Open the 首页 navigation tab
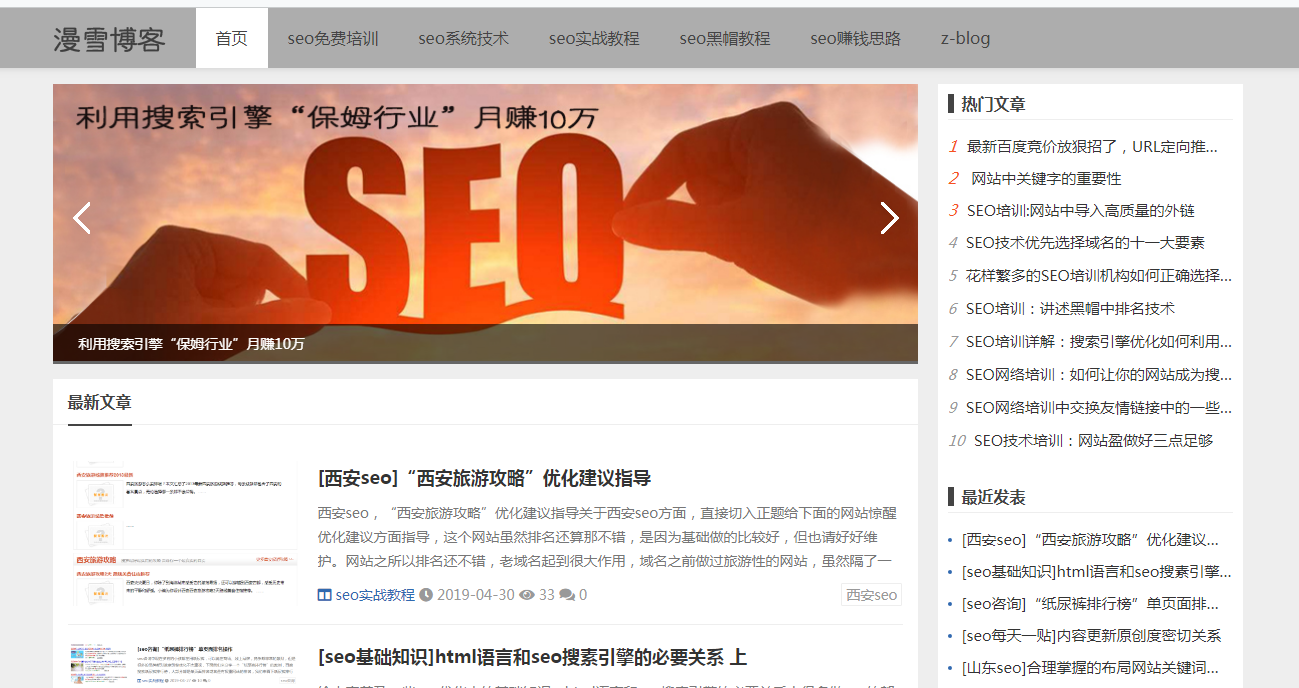The height and width of the screenshot is (688, 1299). point(232,38)
